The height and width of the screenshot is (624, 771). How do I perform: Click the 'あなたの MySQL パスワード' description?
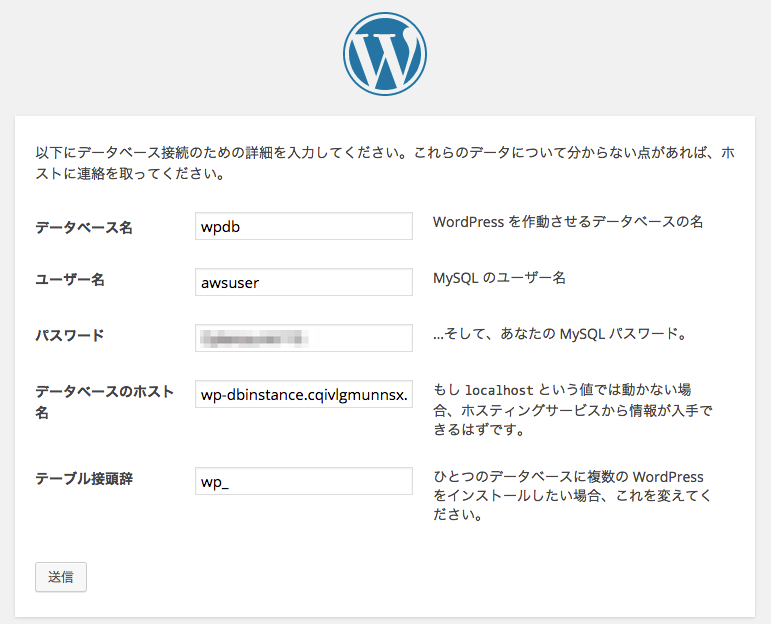click(560, 334)
